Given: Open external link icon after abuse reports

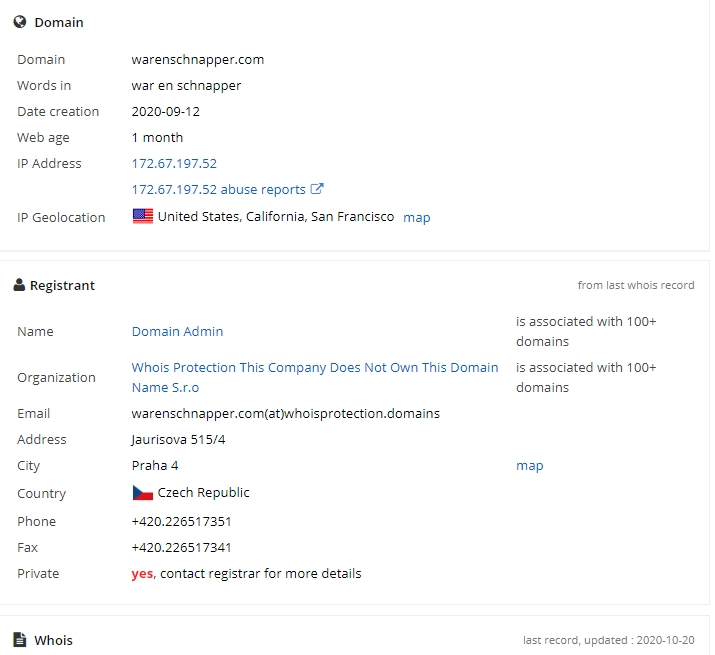Looking at the screenshot, I should point(317,189).
